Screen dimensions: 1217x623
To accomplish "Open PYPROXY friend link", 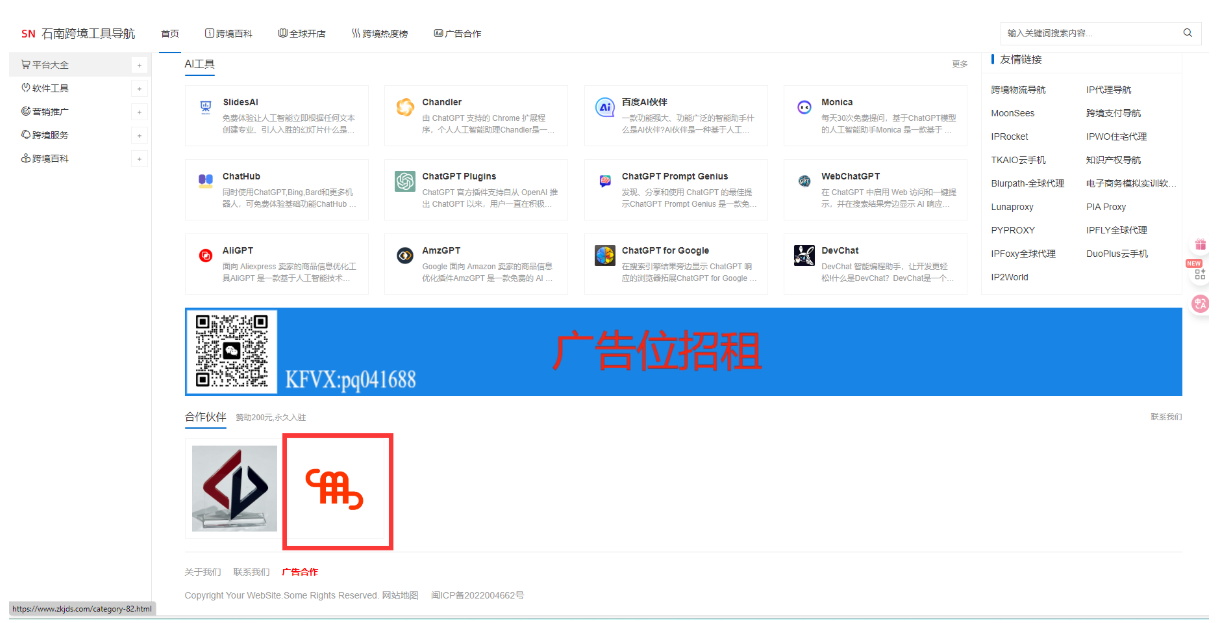I will coord(1013,231).
